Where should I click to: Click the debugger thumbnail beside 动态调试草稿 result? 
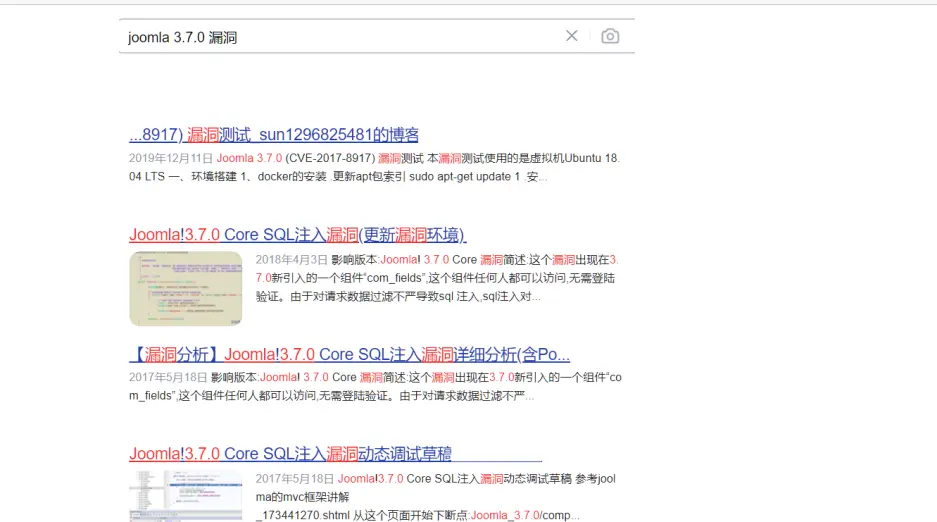coord(186,496)
